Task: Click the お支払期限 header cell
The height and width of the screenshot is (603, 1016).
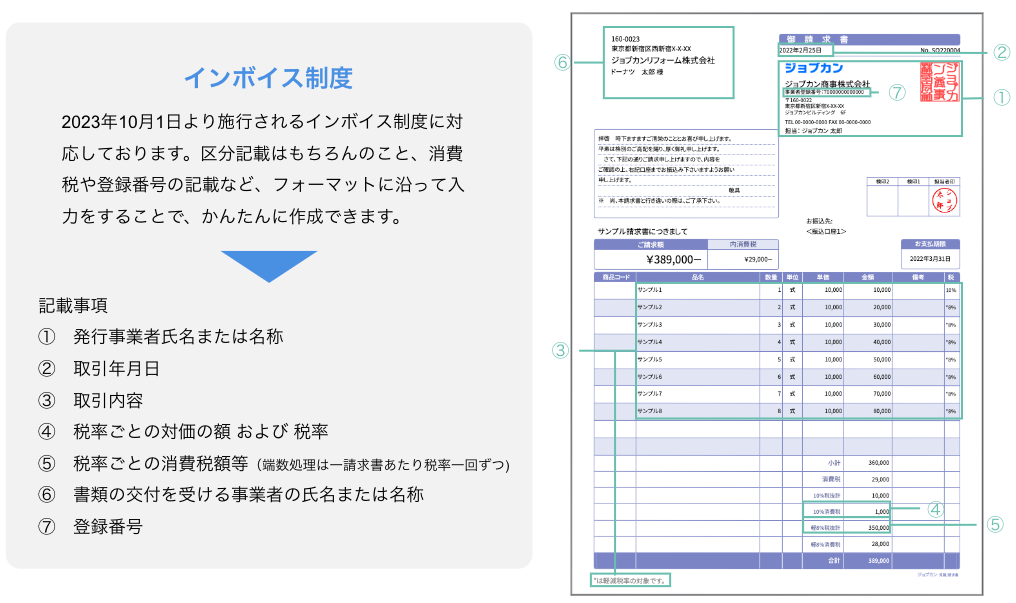Action: 930,244
